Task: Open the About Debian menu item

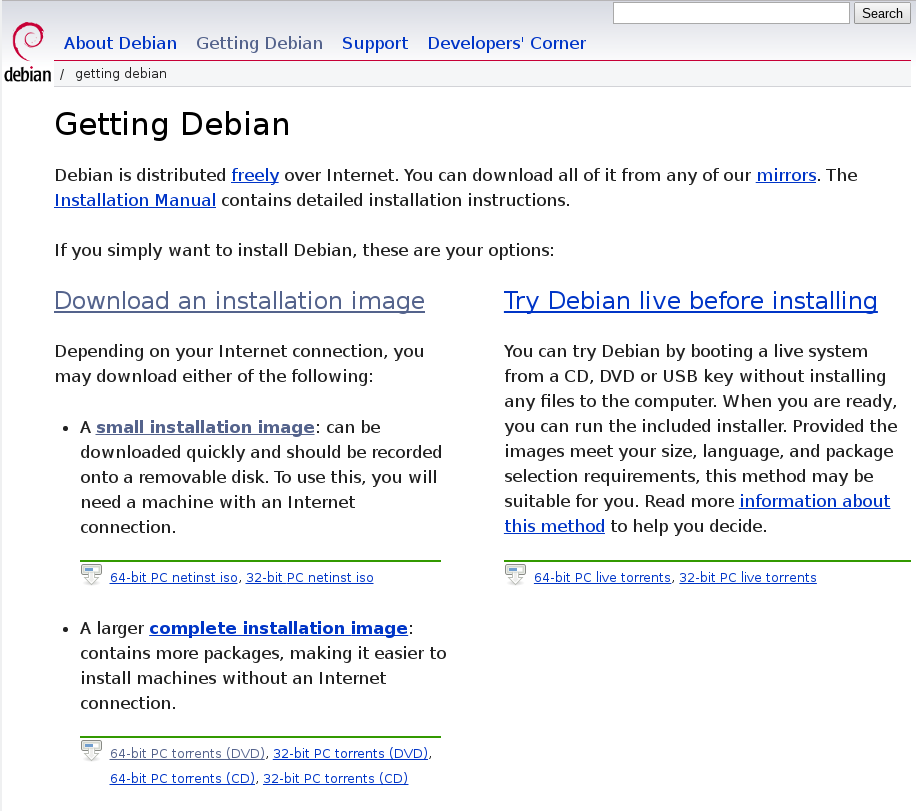Action: coord(120,43)
